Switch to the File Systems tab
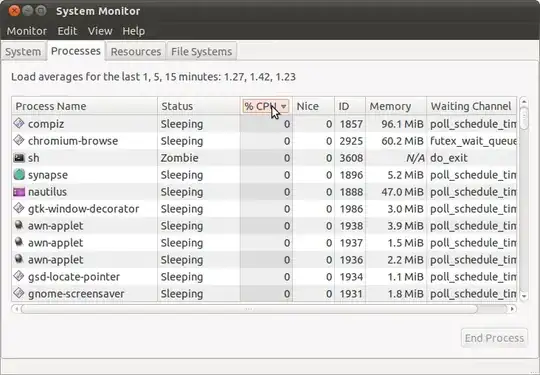Viewport: 540px width, 375px height. click(201, 52)
